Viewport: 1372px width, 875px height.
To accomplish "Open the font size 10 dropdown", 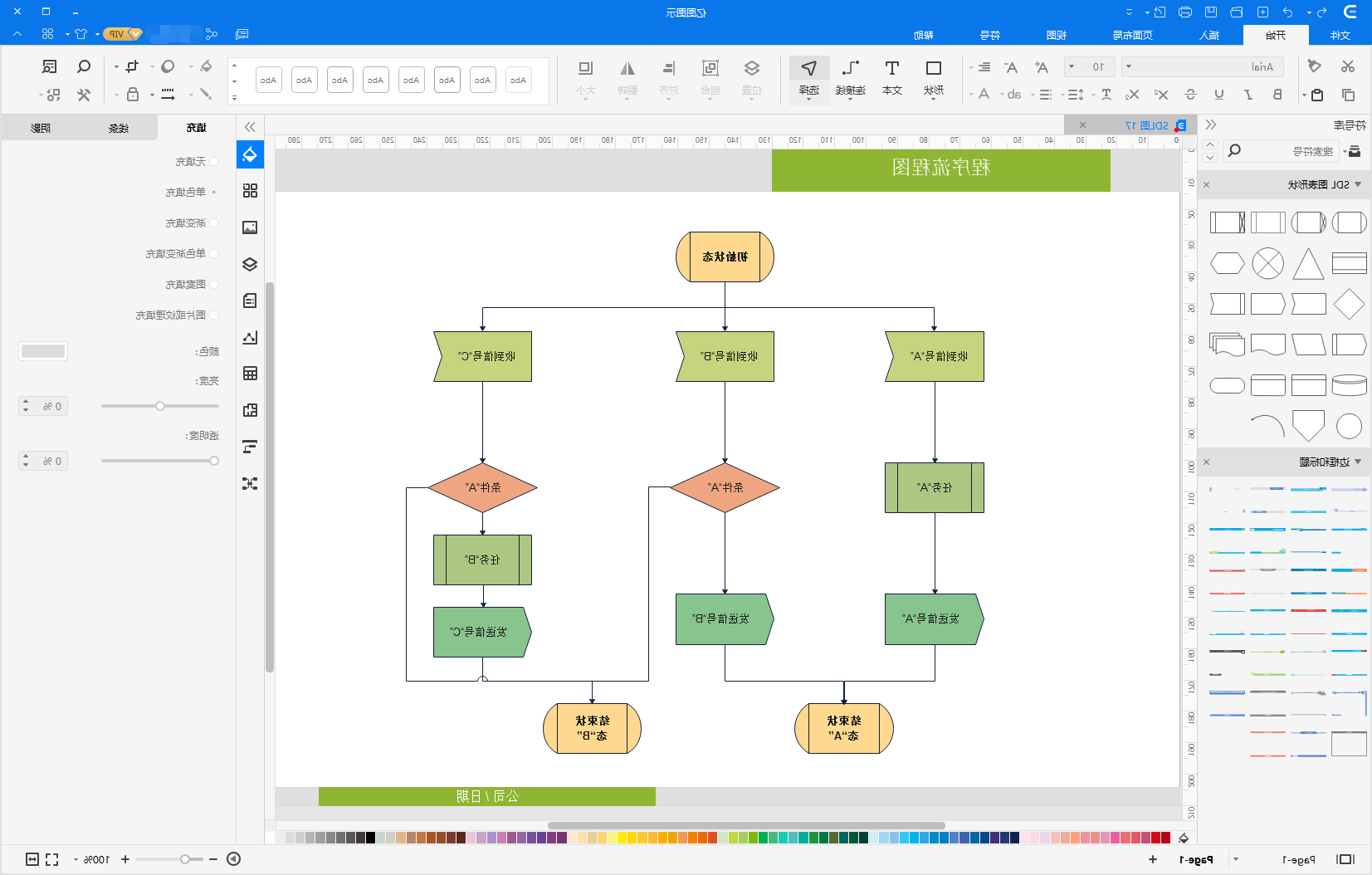I will [1089, 66].
